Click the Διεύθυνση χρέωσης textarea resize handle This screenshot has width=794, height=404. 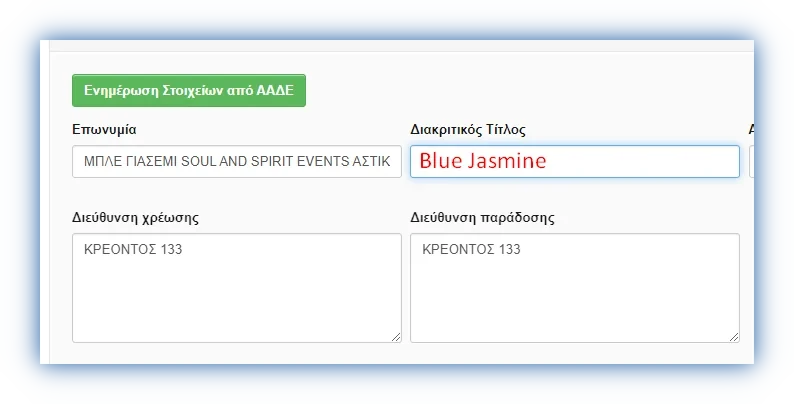coord(396,337)
